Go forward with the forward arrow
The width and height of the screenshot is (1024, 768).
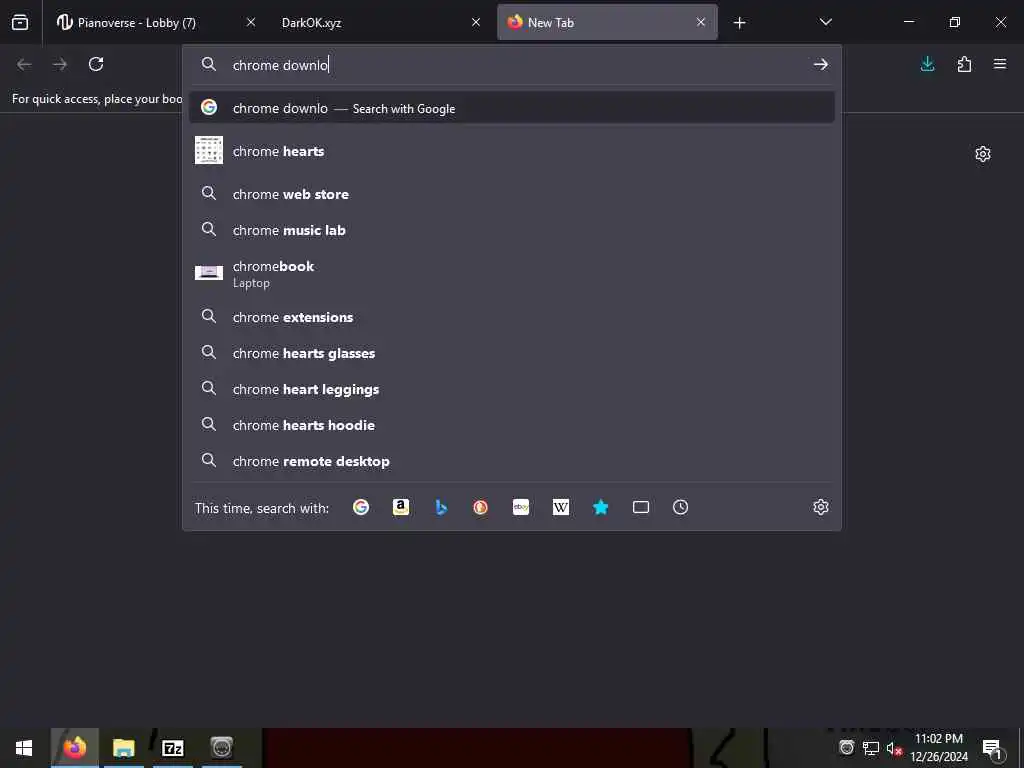coord(60,64)
